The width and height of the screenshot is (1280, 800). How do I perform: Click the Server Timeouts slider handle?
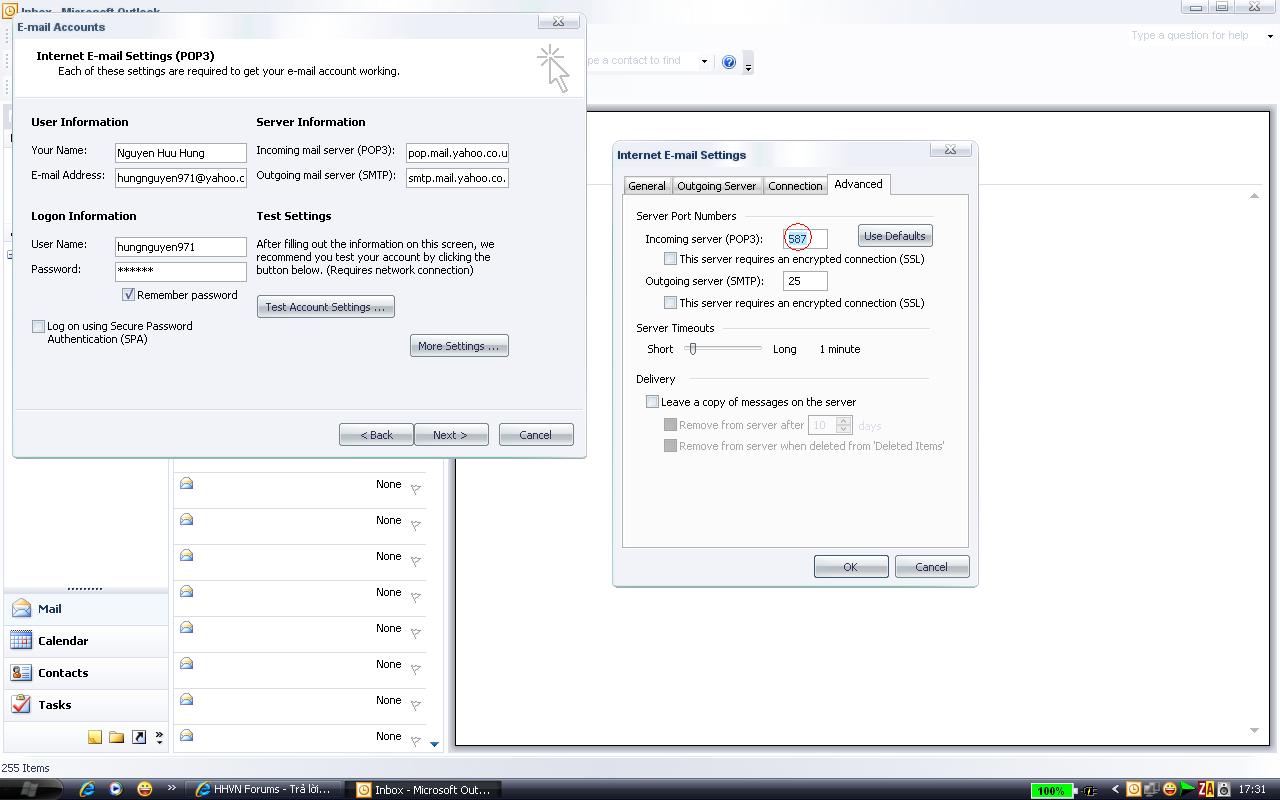click(x=692, y=349)
